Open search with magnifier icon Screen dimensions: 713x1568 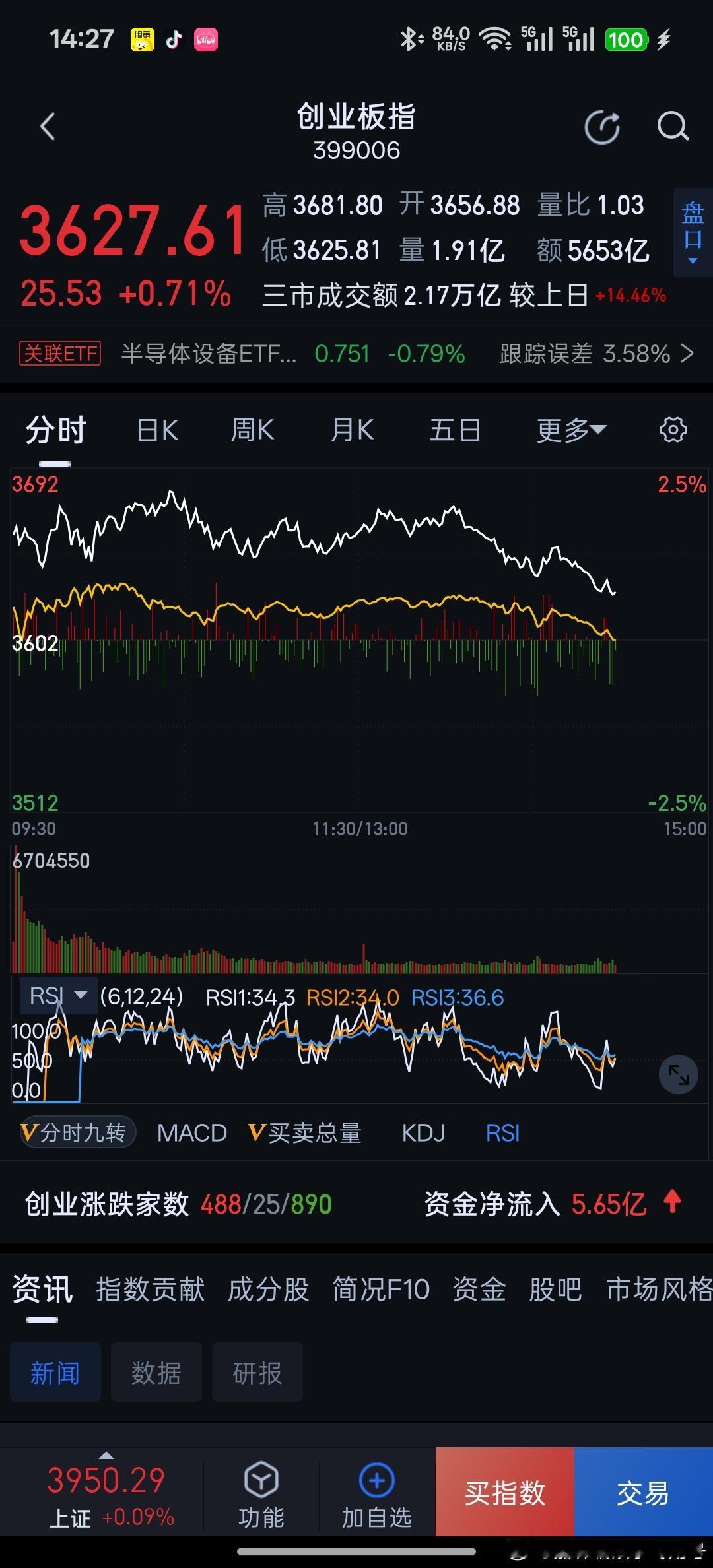pyautogui.click(x=673, y=127)
